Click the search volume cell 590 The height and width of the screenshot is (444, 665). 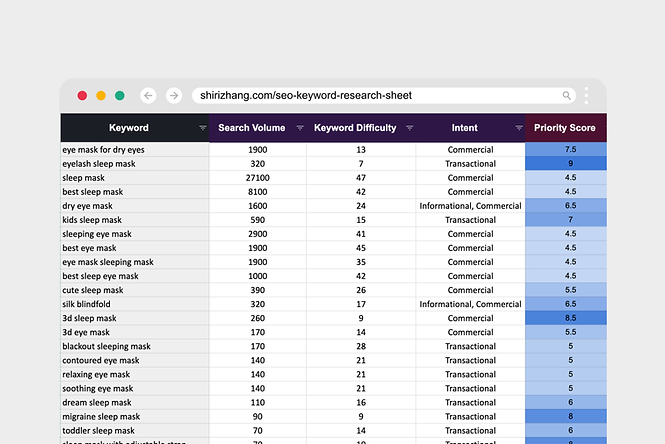257,220
